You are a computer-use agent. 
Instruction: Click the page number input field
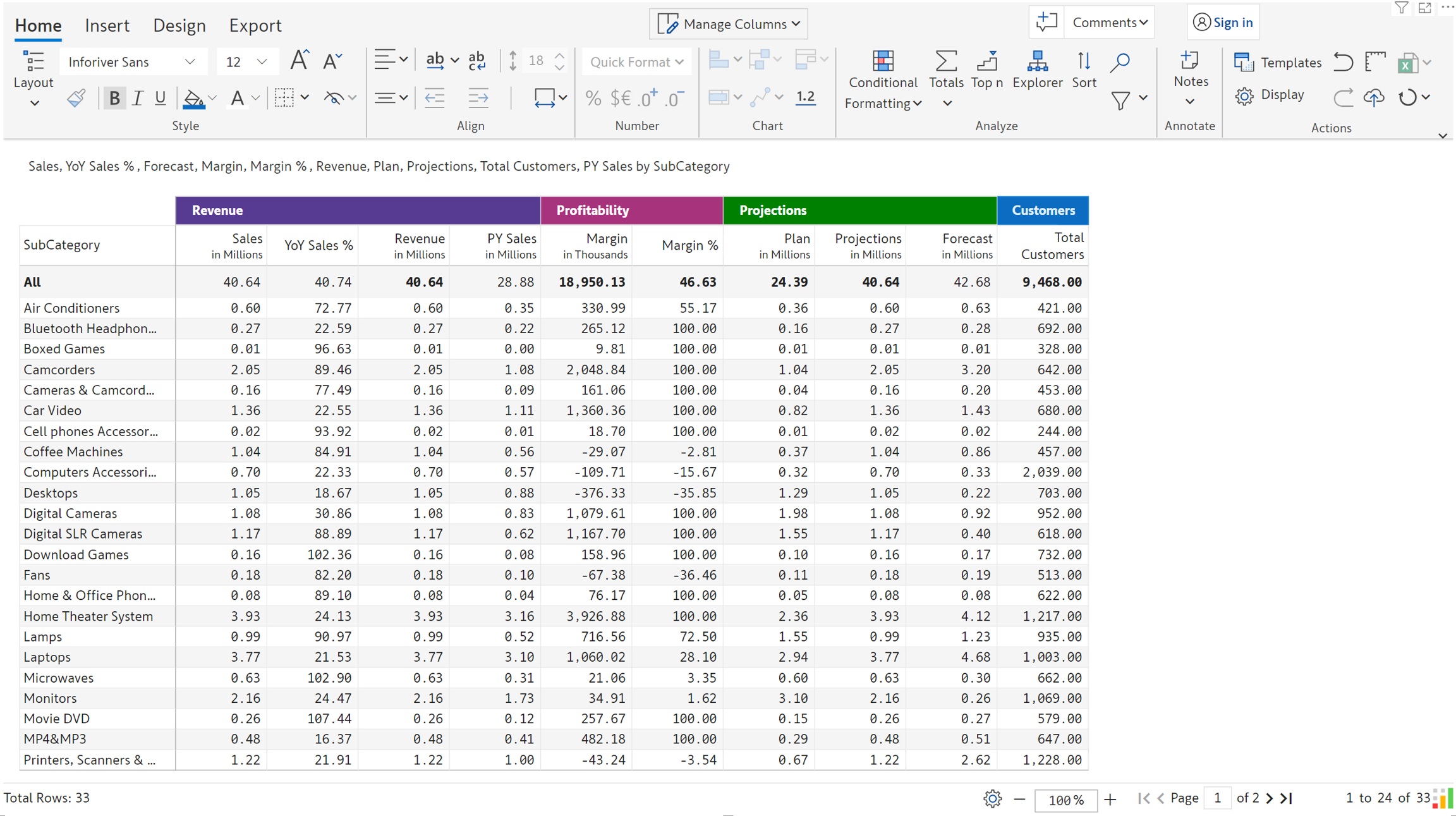tap(1216, 798)
